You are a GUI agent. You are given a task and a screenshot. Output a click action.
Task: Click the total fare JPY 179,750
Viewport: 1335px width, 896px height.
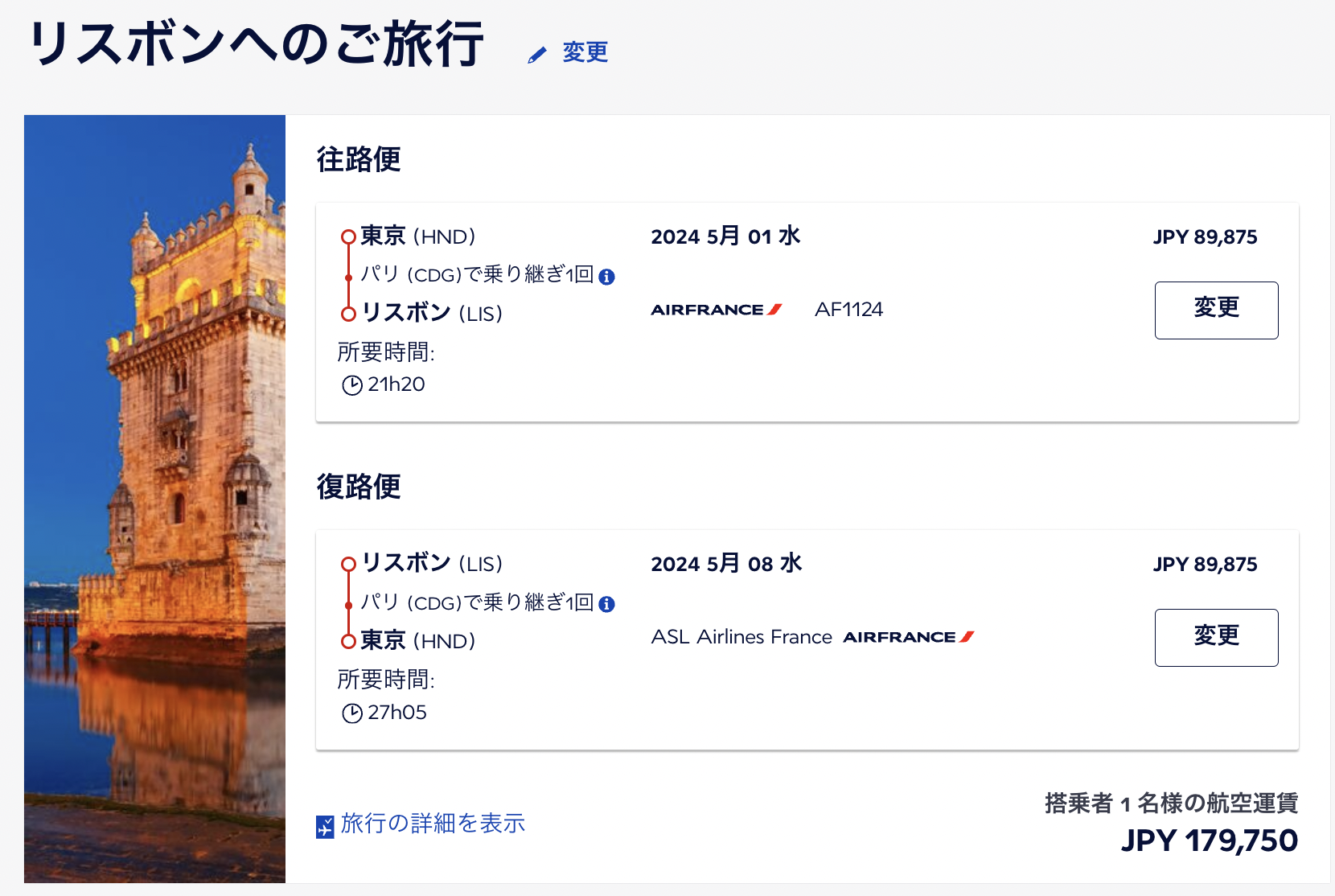coord(1210,841)
